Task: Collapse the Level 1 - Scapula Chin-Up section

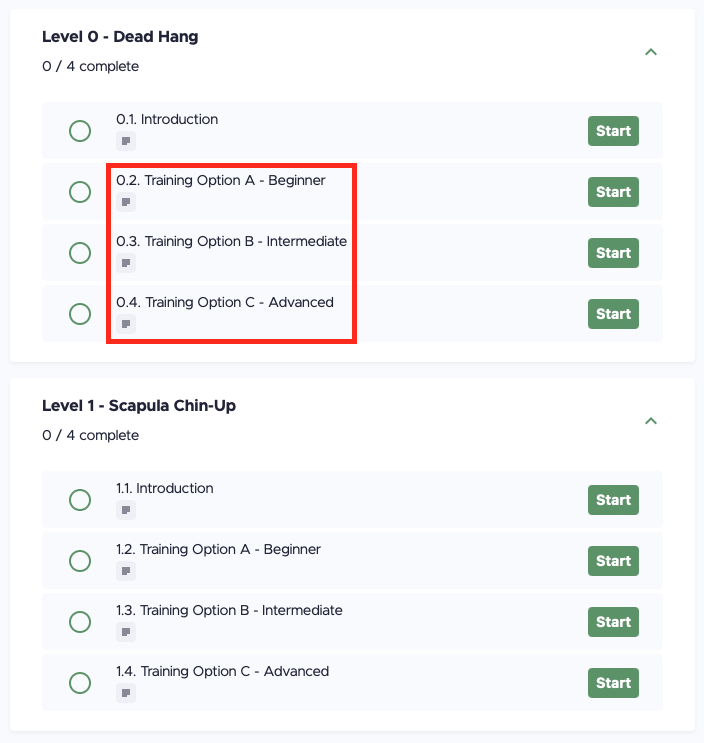Action: (x=651, y=421)
